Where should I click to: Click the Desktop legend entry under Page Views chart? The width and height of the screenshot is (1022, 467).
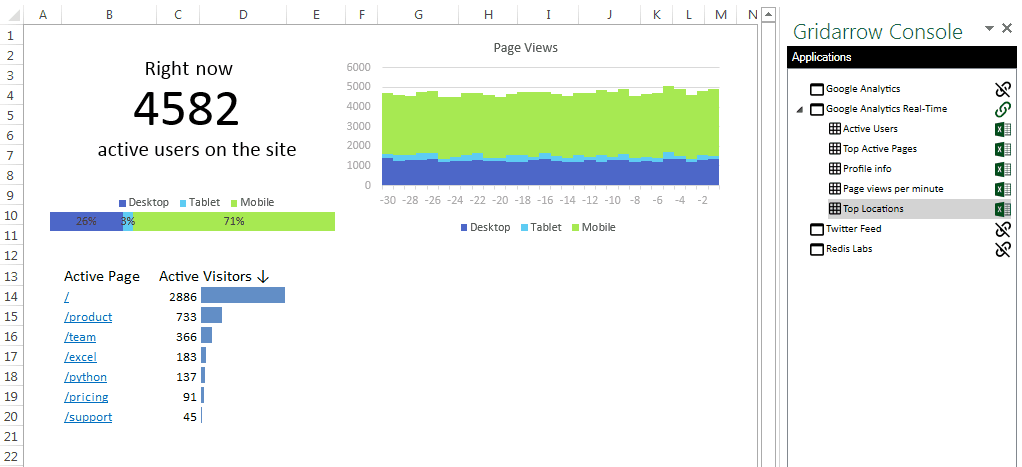pos(486,227)
